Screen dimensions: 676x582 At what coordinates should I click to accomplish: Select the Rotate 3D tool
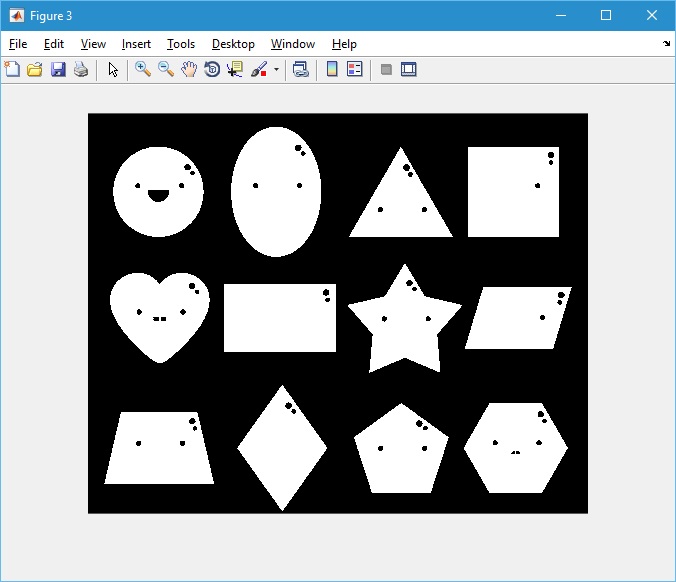(x=212, y=69)
